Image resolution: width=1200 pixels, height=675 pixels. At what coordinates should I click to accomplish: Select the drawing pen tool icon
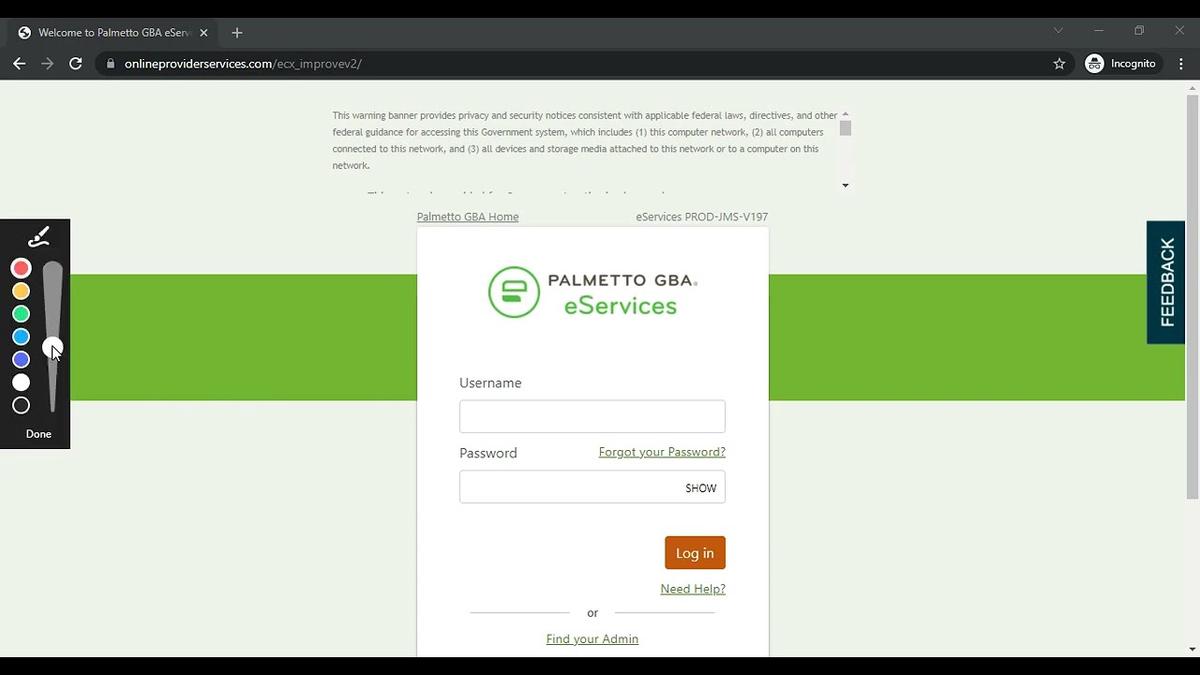pos(38,237)
